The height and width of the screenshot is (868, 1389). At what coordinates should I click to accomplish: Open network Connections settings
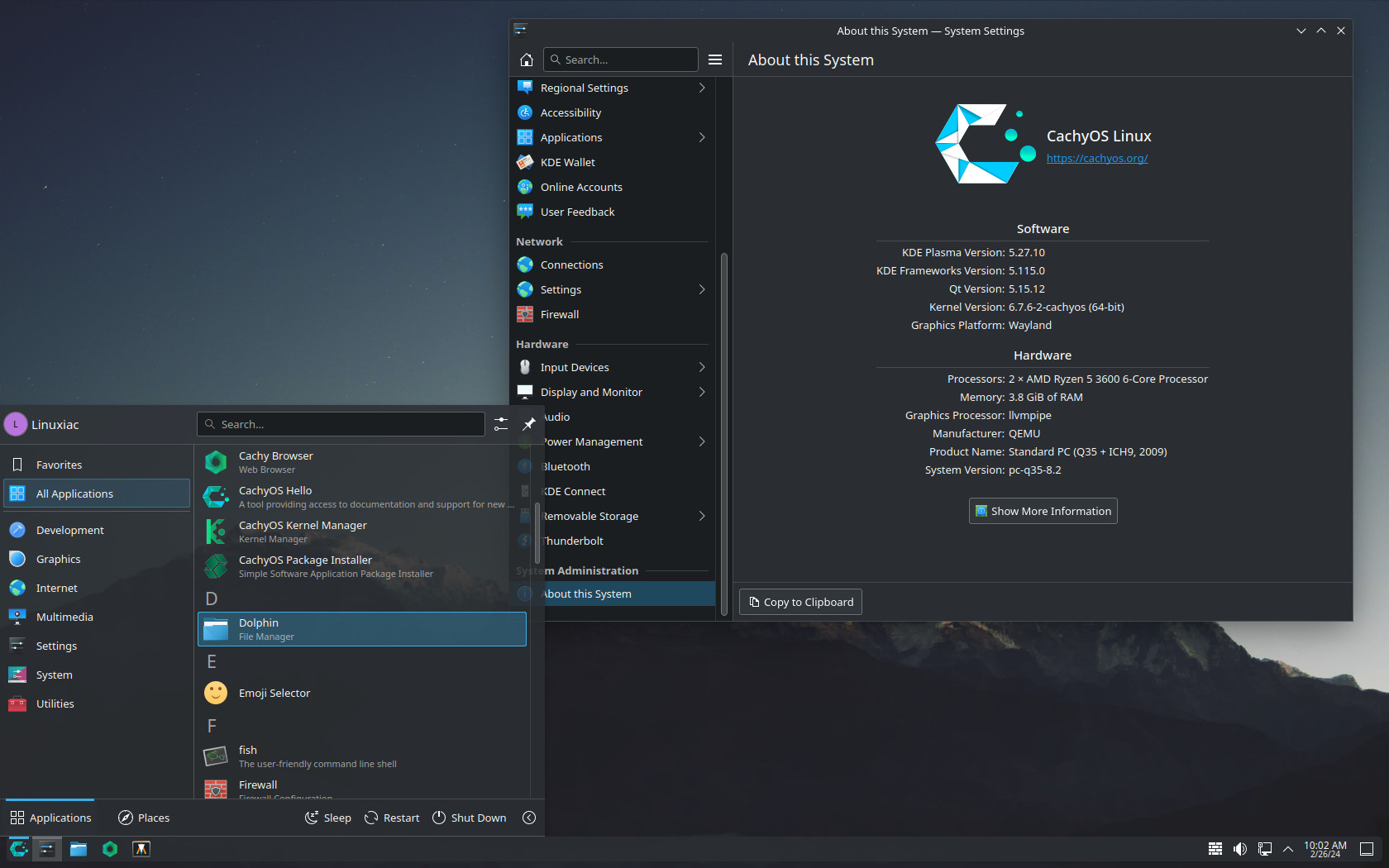pyautogui.click(x=613, y=265)
